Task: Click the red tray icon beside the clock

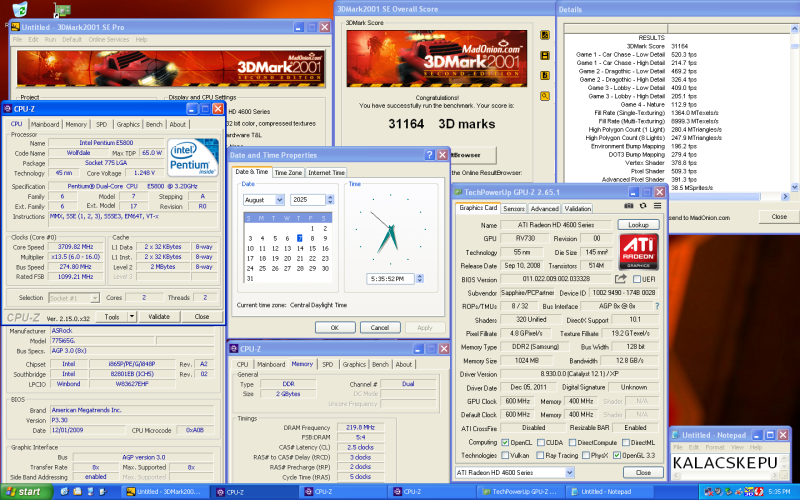Action: click(x=759, y=492)
